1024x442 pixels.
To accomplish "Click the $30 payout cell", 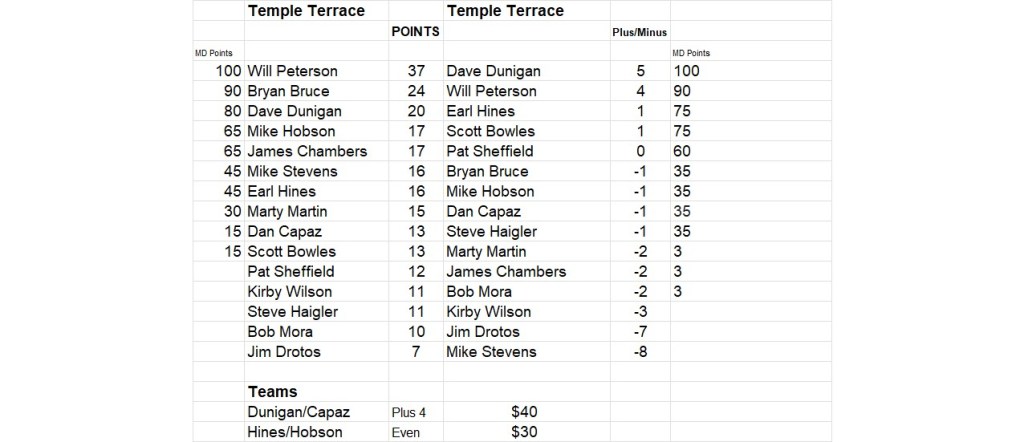I will pos(525,432).
